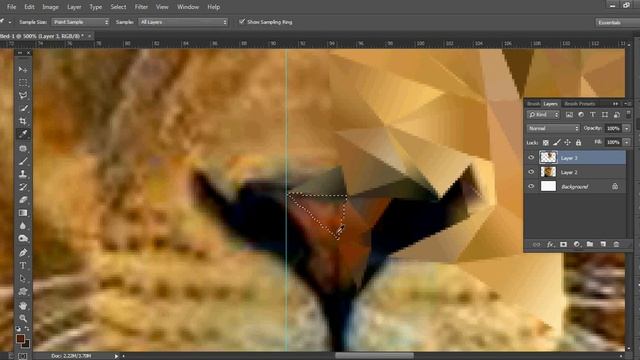Viewport: 640px width, 360px height.
Task: Select the Zoom tool
Action: tap(23, 318)
